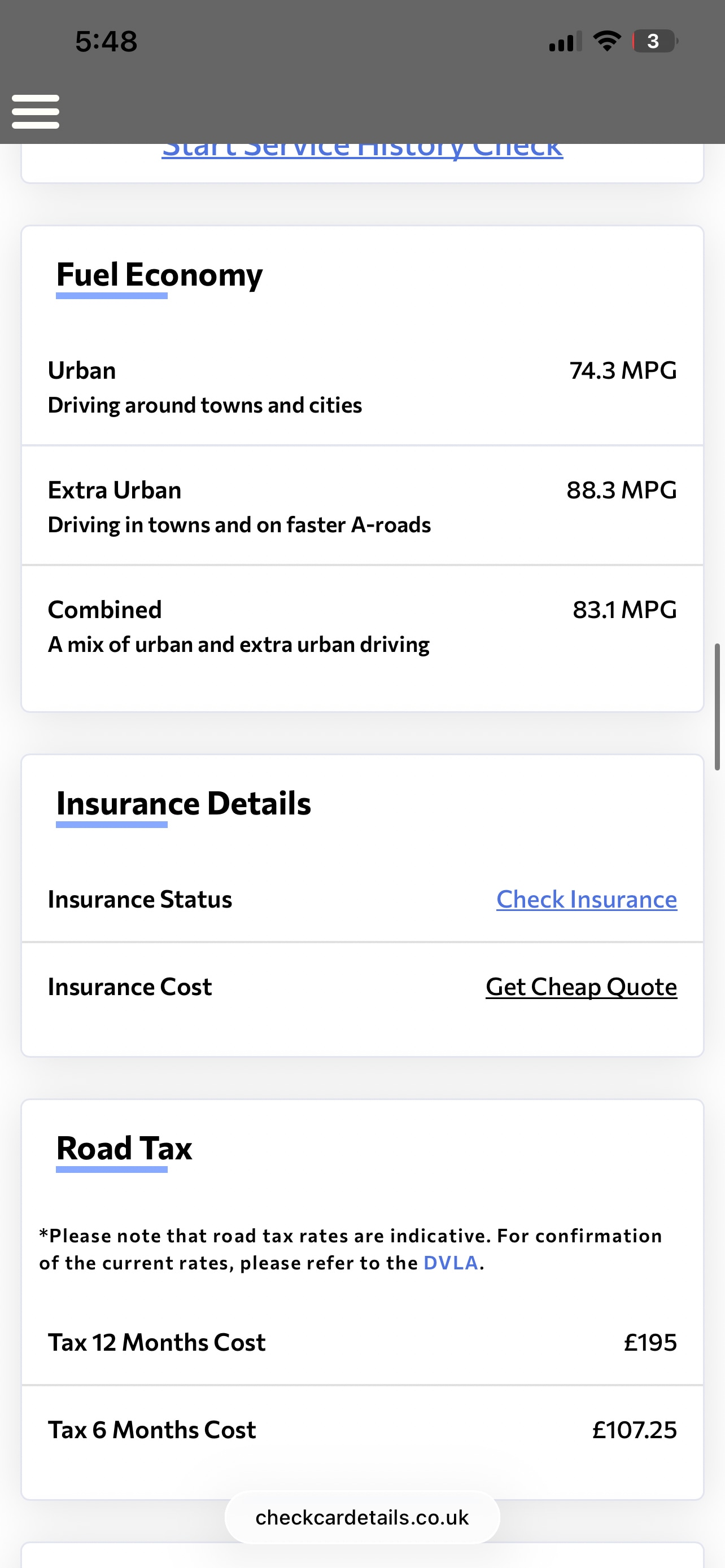Open the DVLA link

[451, 1263]
